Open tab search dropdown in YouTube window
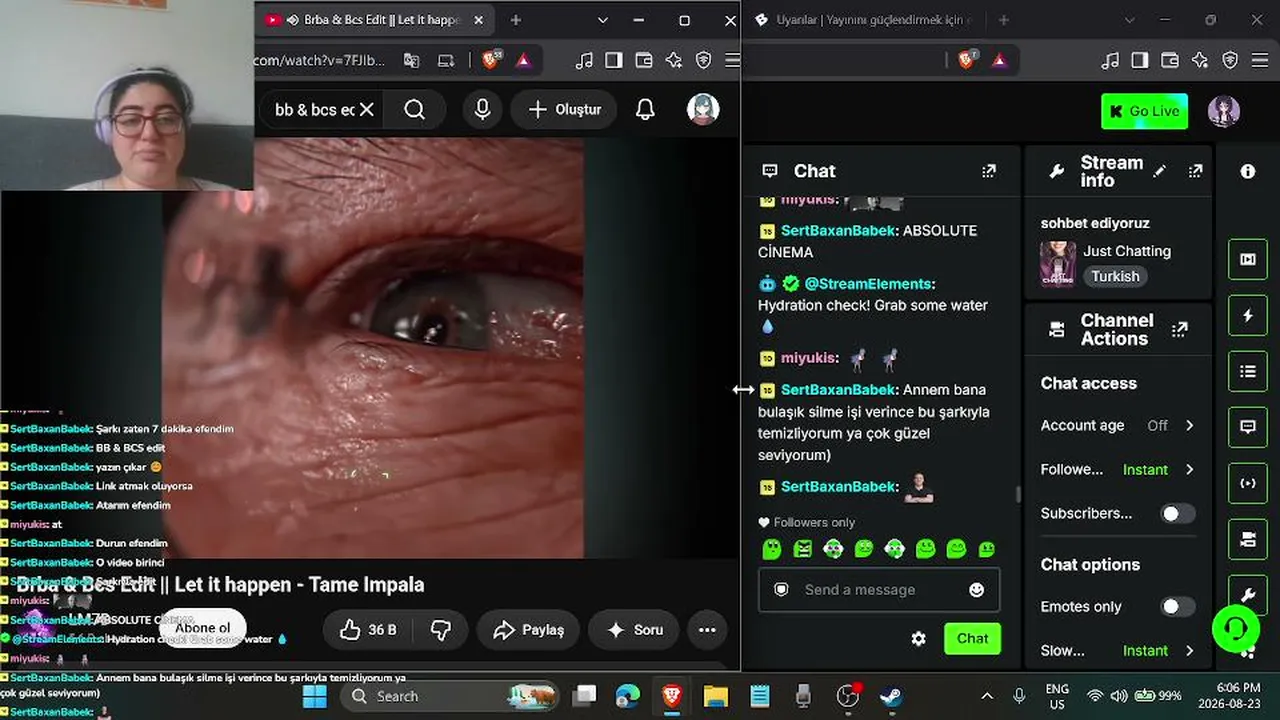The width and height of the screenshot is (1280, 720). pos(602,20)
